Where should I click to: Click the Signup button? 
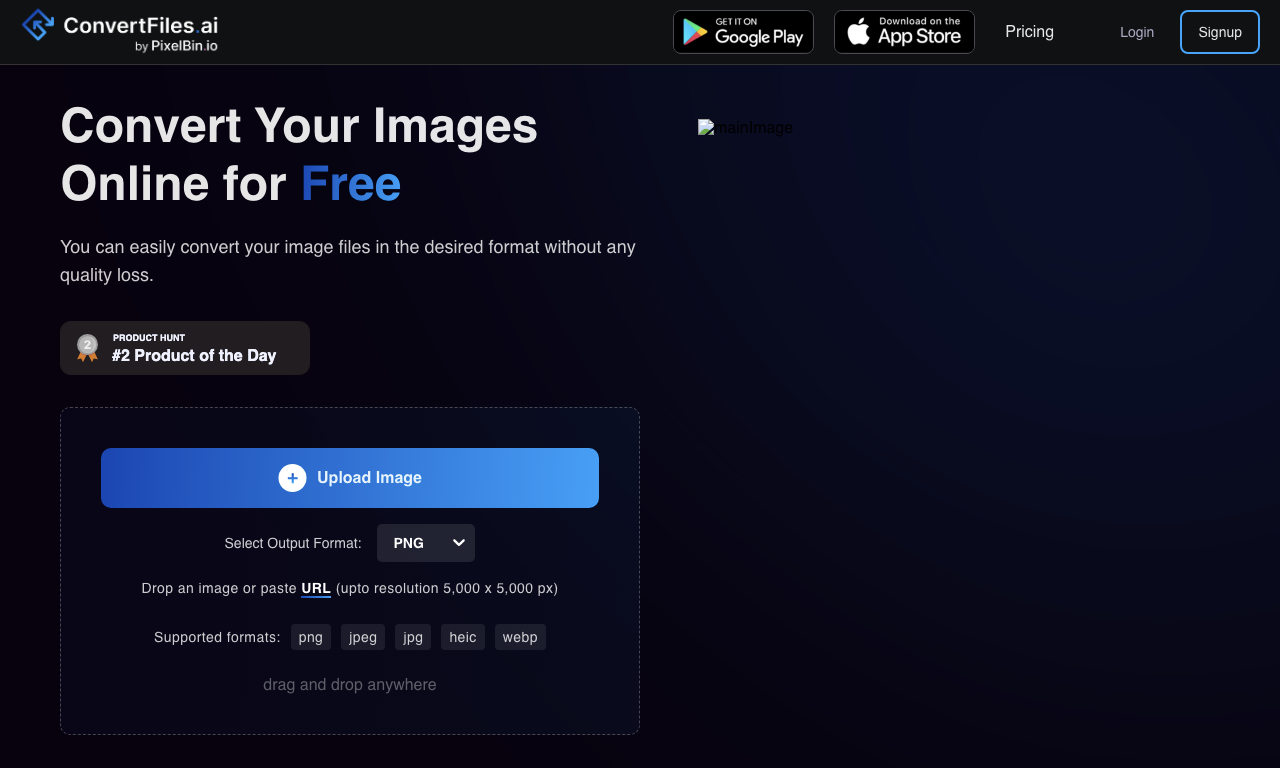pos(1220,32)
